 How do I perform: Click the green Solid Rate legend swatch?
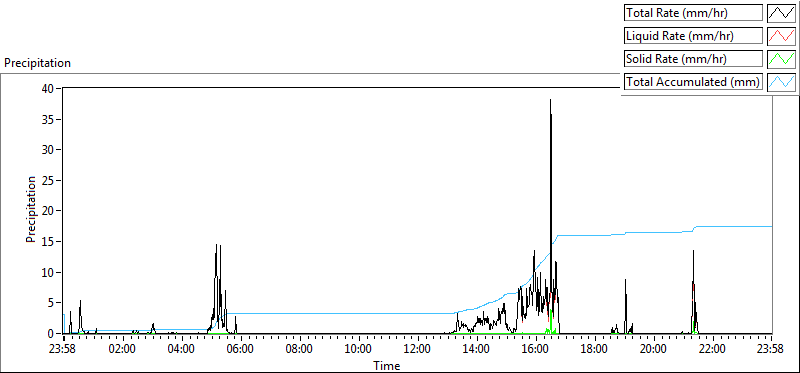click(781, 59)
